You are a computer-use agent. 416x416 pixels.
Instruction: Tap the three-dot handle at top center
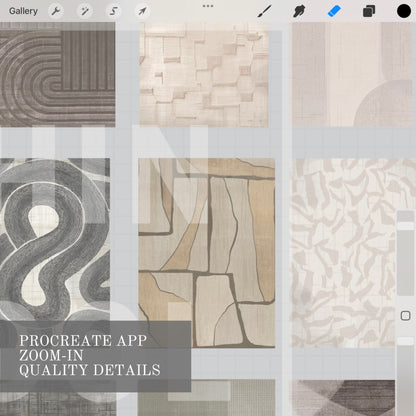coord(208,6)
